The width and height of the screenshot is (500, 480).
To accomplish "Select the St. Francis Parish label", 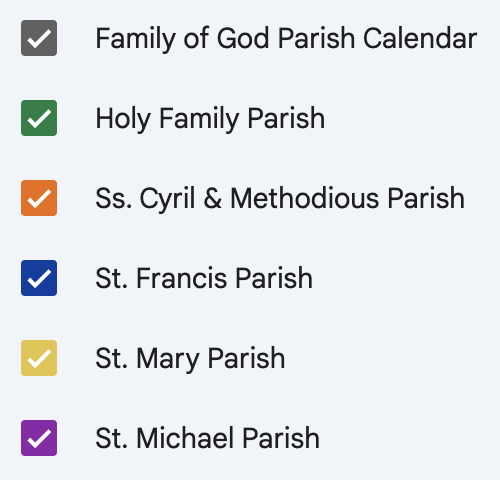I will click(x=204, y=278).
